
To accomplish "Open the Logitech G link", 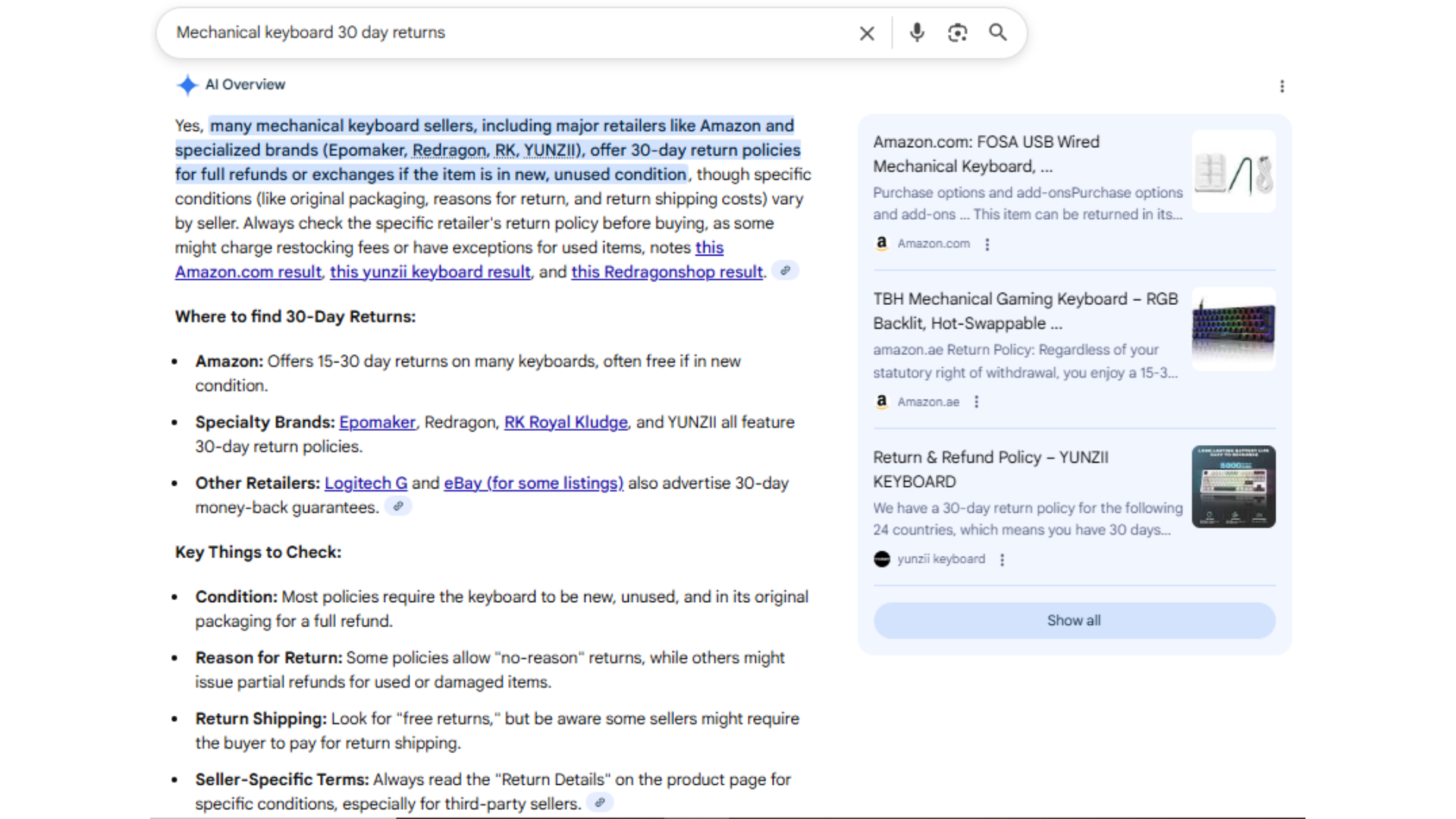I will (366, 483).
